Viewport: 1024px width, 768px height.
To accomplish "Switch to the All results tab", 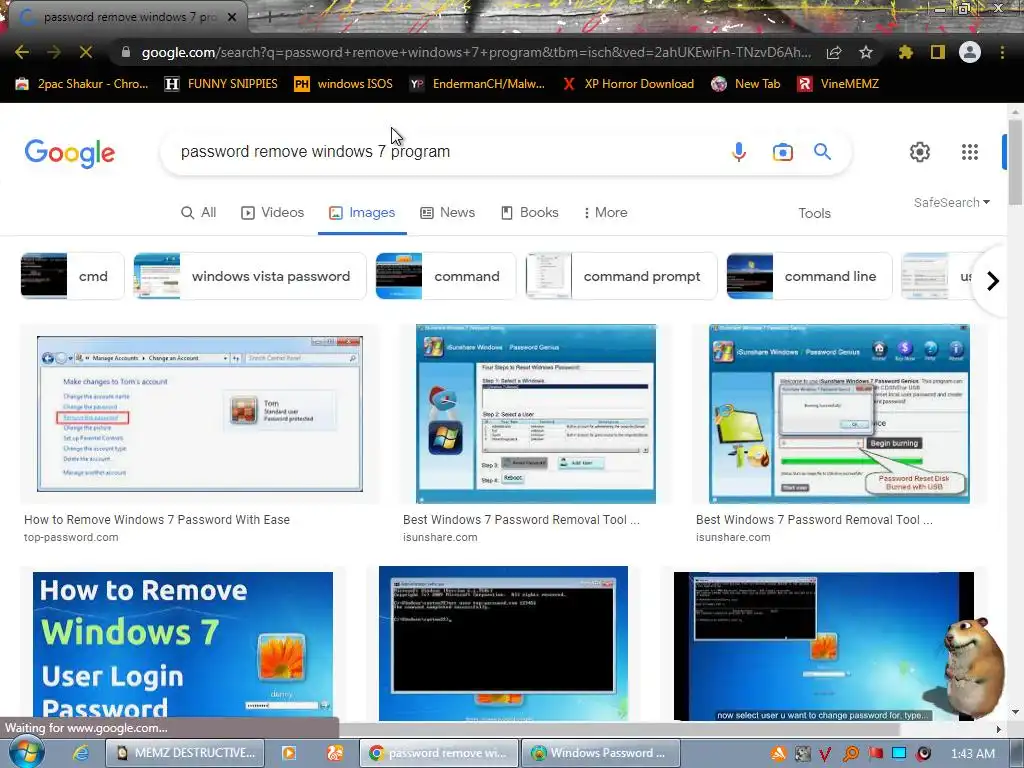I will click(199, 212).
